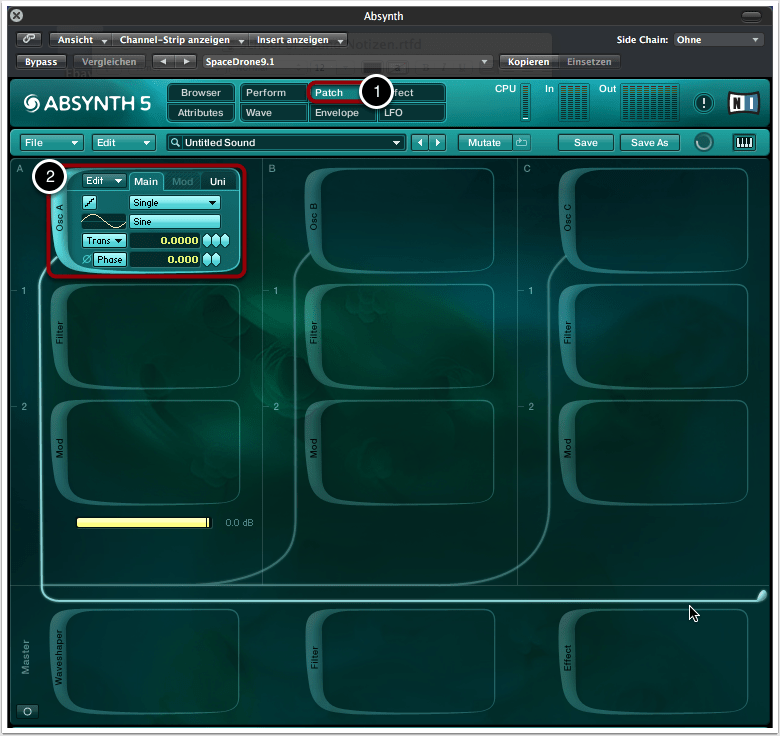Toggle Osc A phase invert symbol
Screen dimensions: 780x736
point(87,259)
